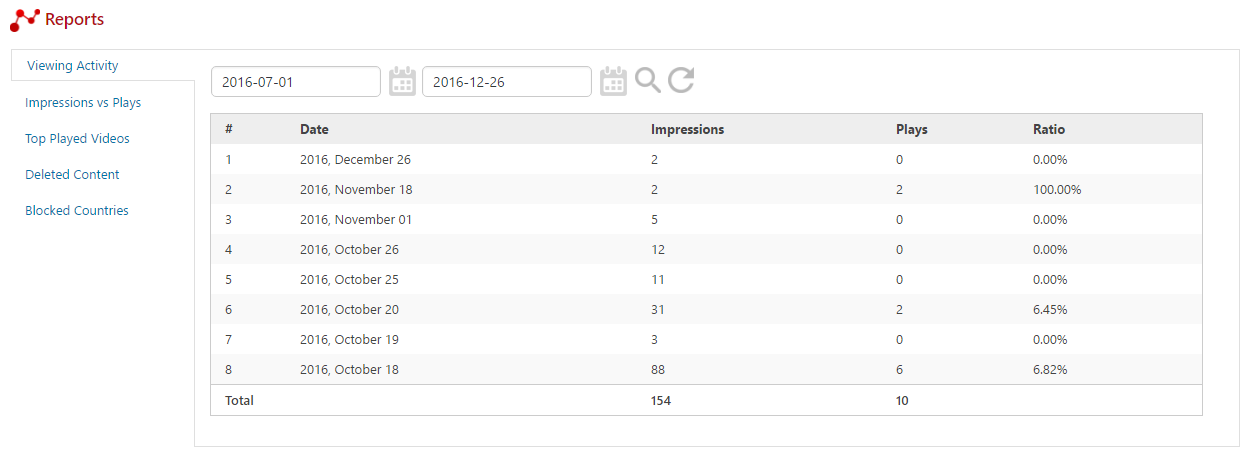The height and width of the screenshot is (469, 1255).
Task: Click the red Reports logo icon
Action: [x=24, y=19]
